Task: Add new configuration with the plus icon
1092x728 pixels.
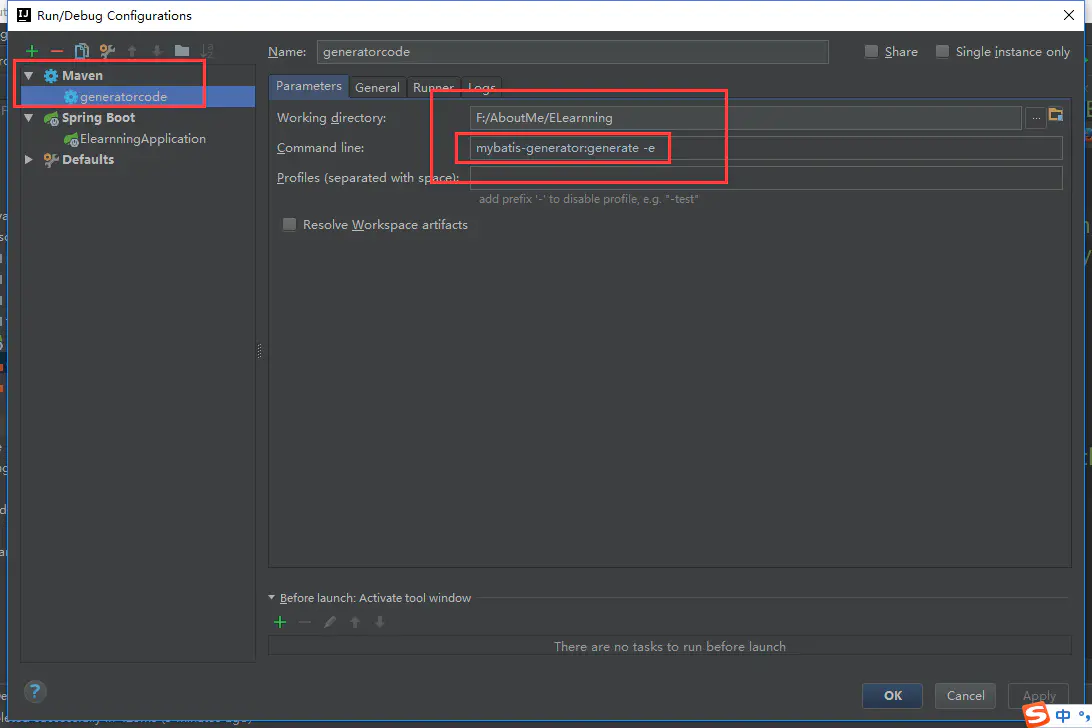Action: point(31,51)
